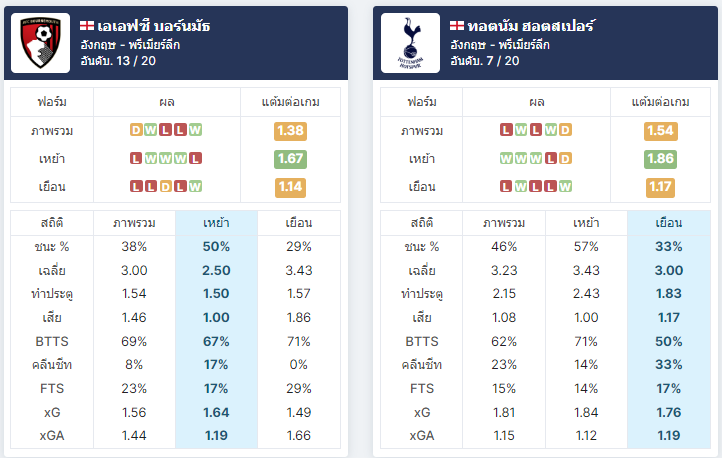Open the เอเอฟซี บอร์นมัธ team name link
Viewport: 722px width, 458px height.
click(154, 26)
